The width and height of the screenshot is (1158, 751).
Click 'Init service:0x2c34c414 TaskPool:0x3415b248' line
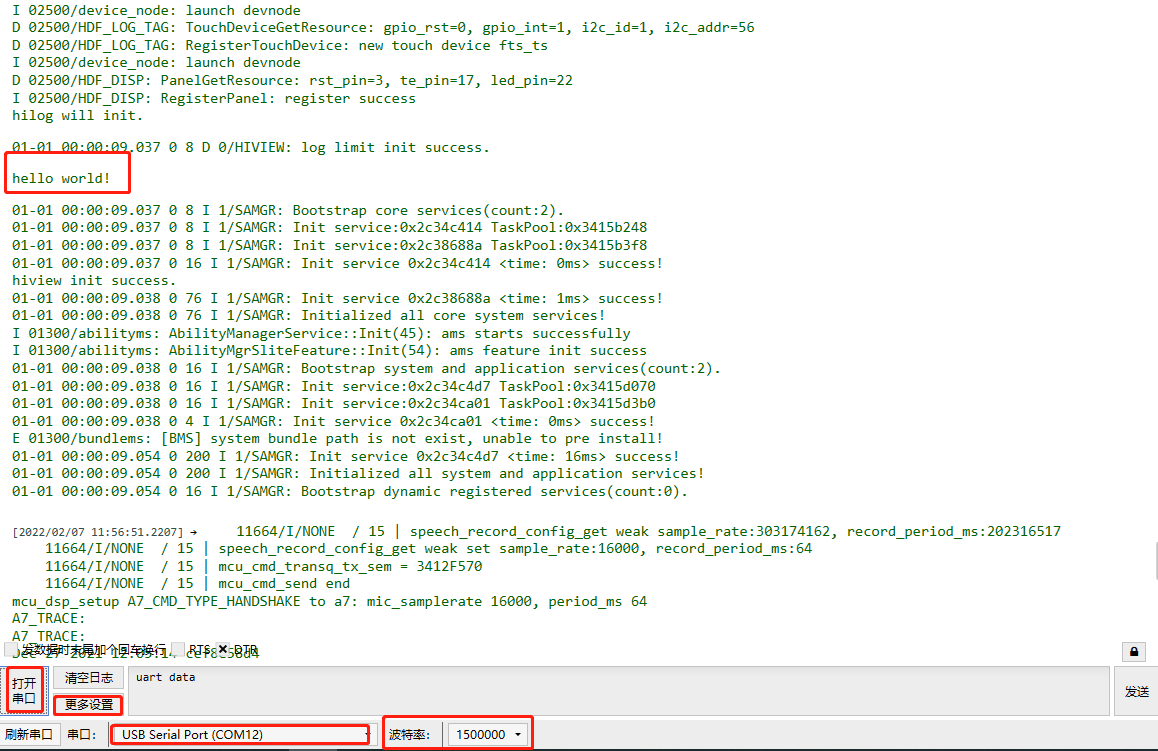(329, 227)
